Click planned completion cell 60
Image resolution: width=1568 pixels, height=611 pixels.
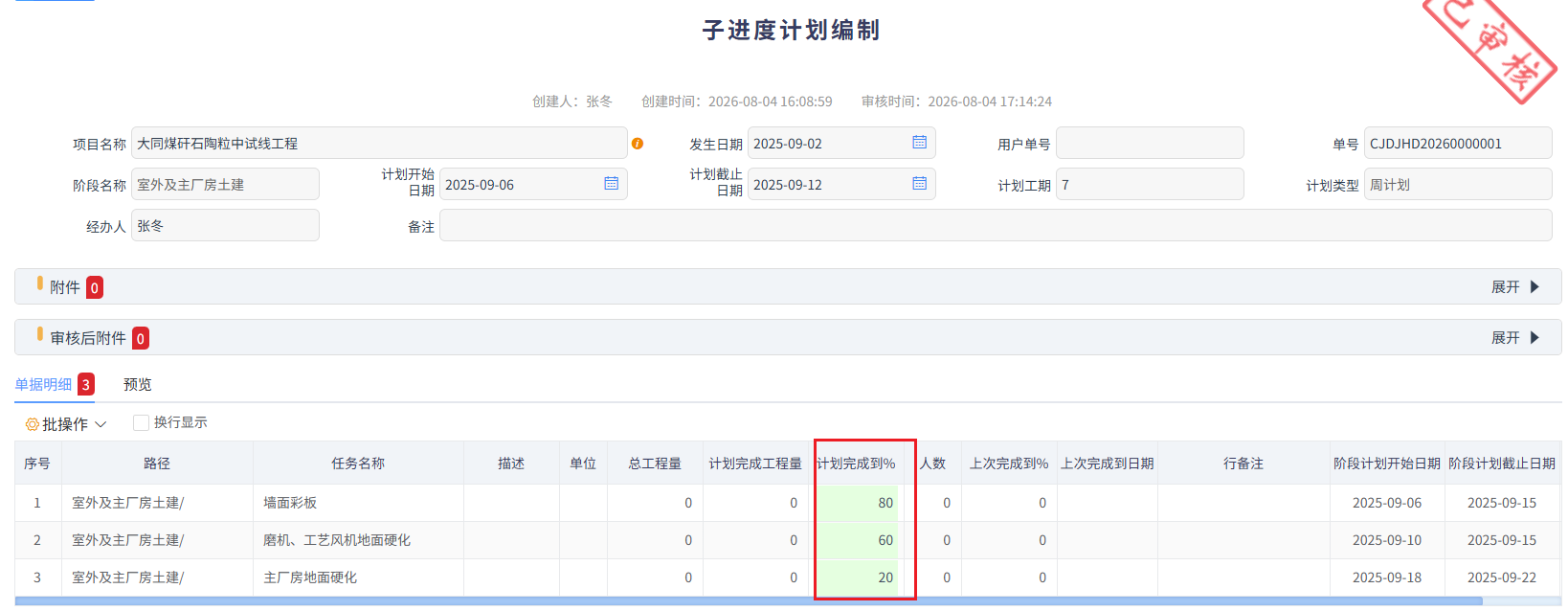click(857, 540)
